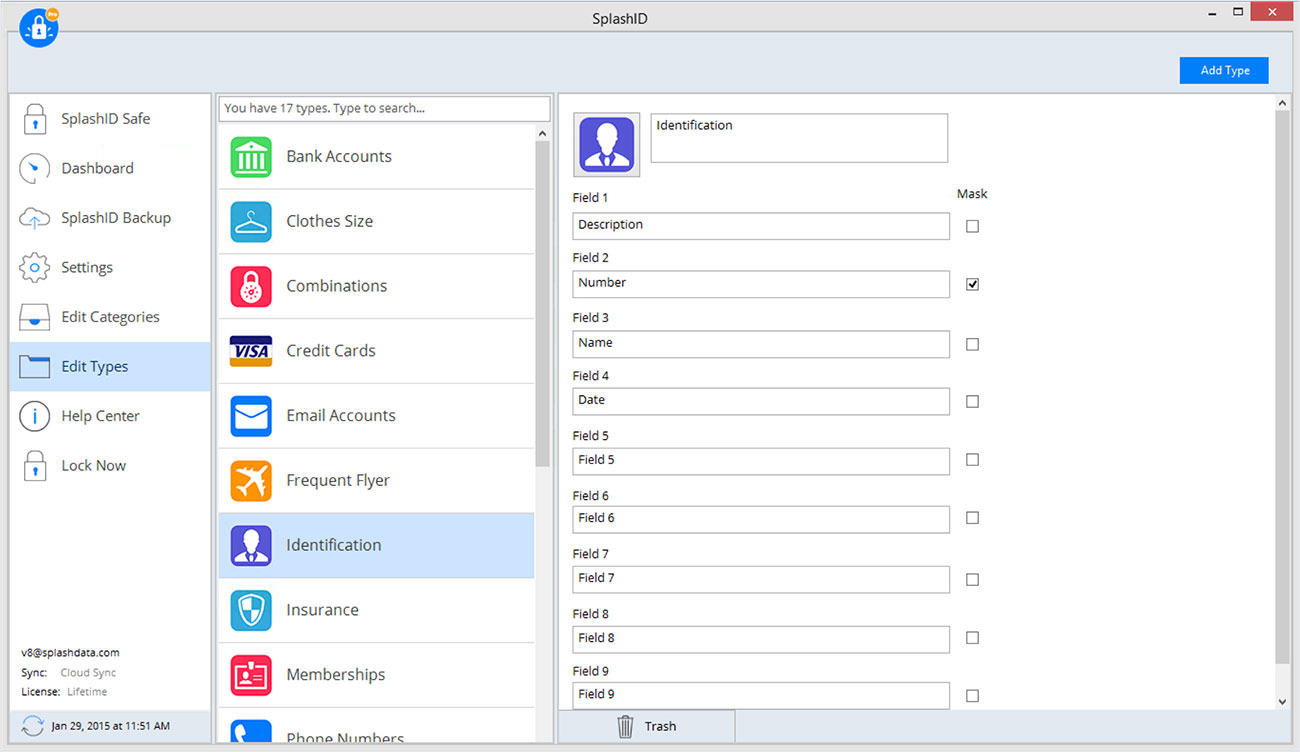The height and width of the screenshot is (752, 1300).
Task: Select the Insurance shield icon
Action: coord(251,610)
